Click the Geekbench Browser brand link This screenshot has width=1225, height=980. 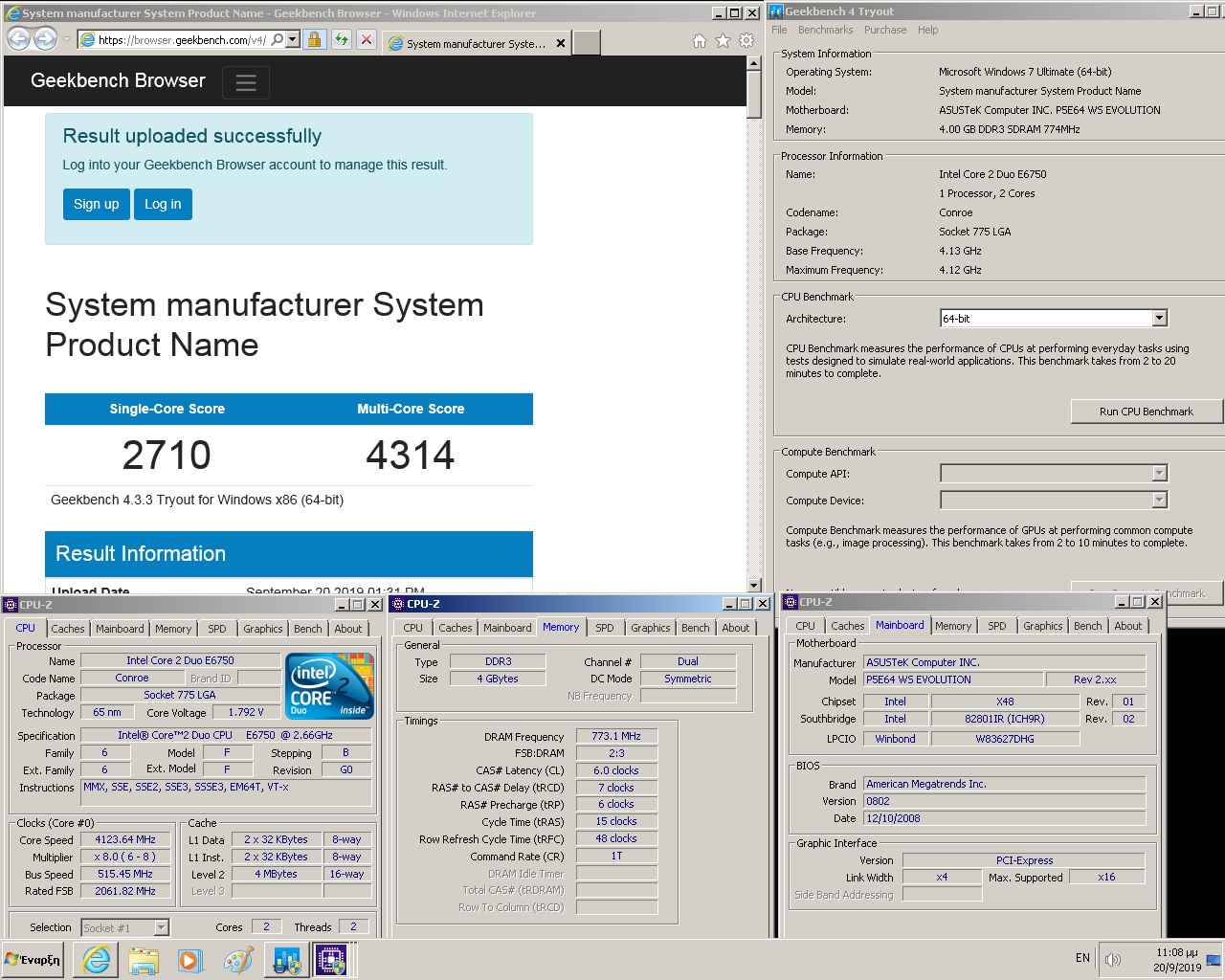click(118, 80)
